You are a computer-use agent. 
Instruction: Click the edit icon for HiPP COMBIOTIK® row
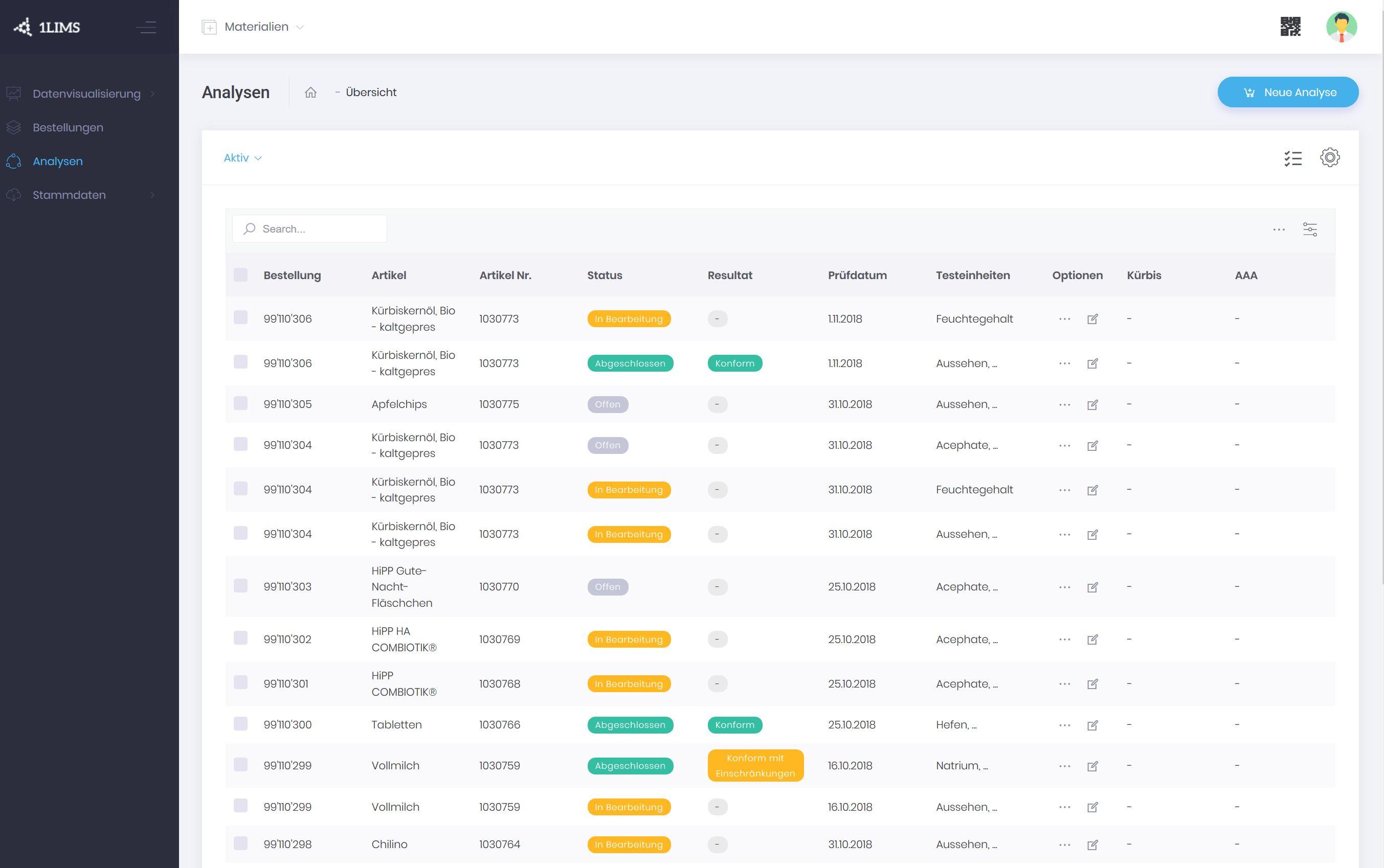[x=1093, y=684]
